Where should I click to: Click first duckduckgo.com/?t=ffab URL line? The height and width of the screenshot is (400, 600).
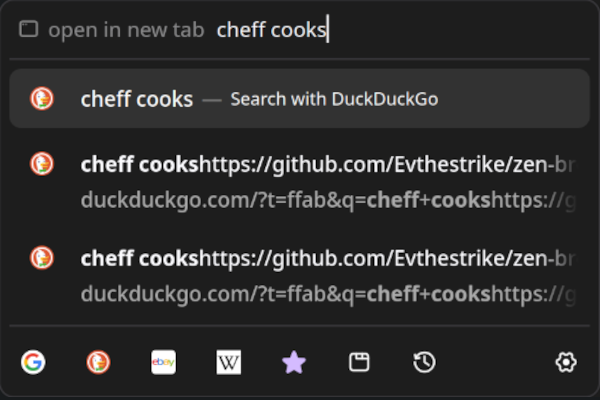[x=328, y=200]
